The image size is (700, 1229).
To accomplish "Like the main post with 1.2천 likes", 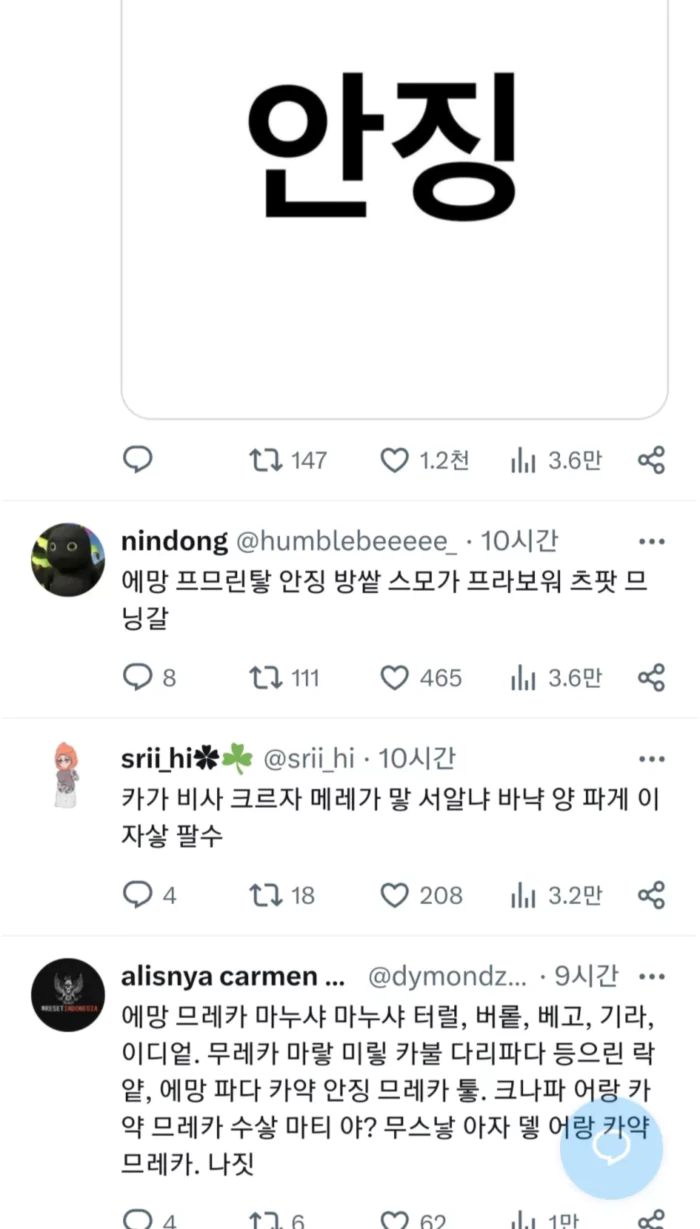I will point(395,460).
